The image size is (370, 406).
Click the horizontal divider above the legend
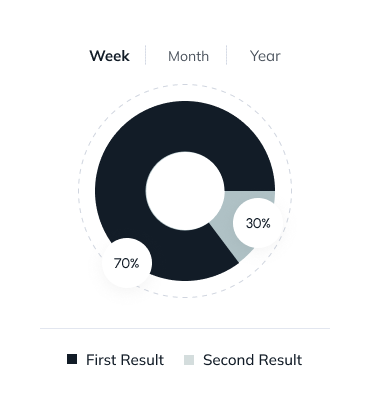pos(185,328)
